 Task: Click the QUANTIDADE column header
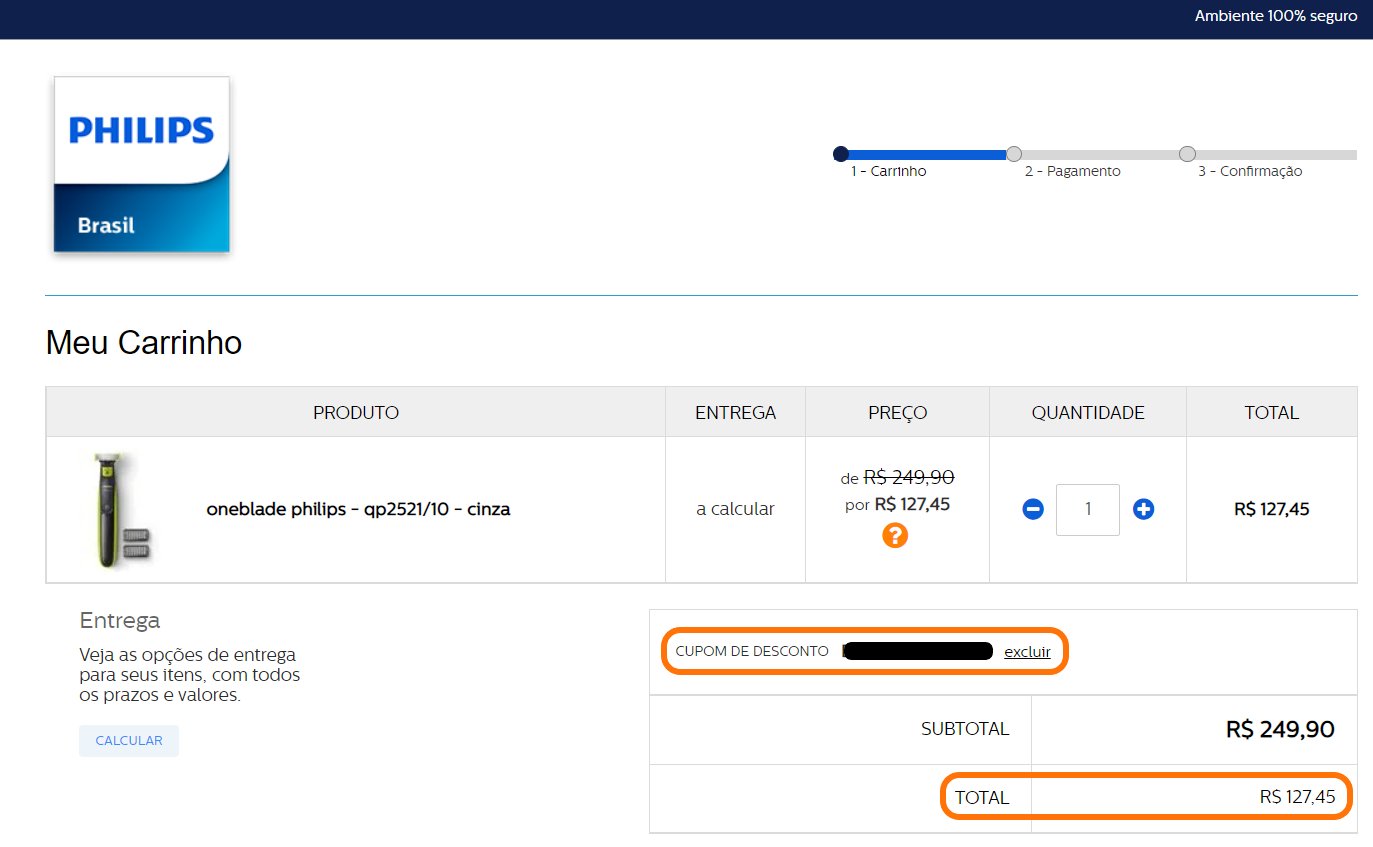coord(1088,412)
